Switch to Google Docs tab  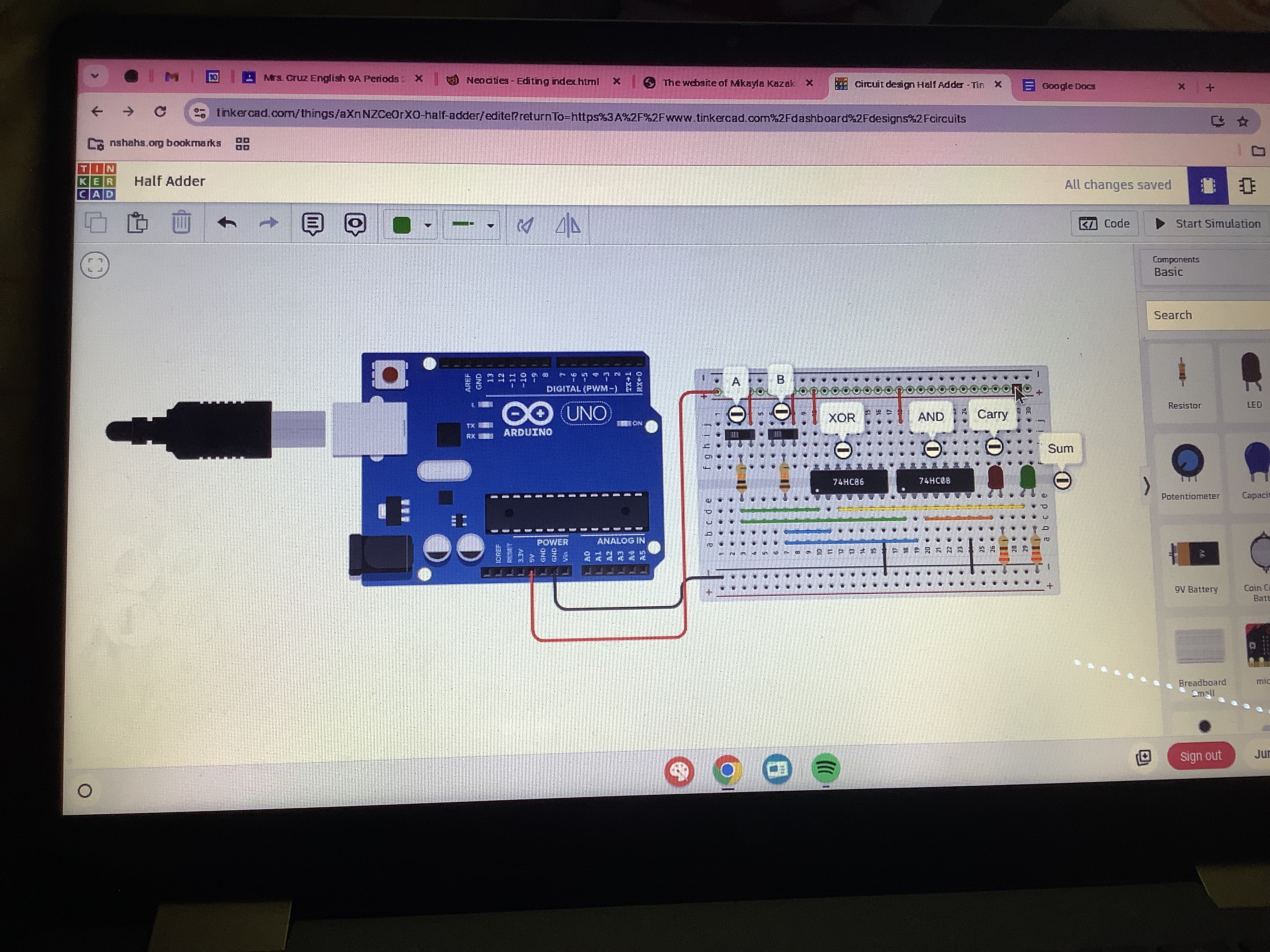tap(1102, 86)
